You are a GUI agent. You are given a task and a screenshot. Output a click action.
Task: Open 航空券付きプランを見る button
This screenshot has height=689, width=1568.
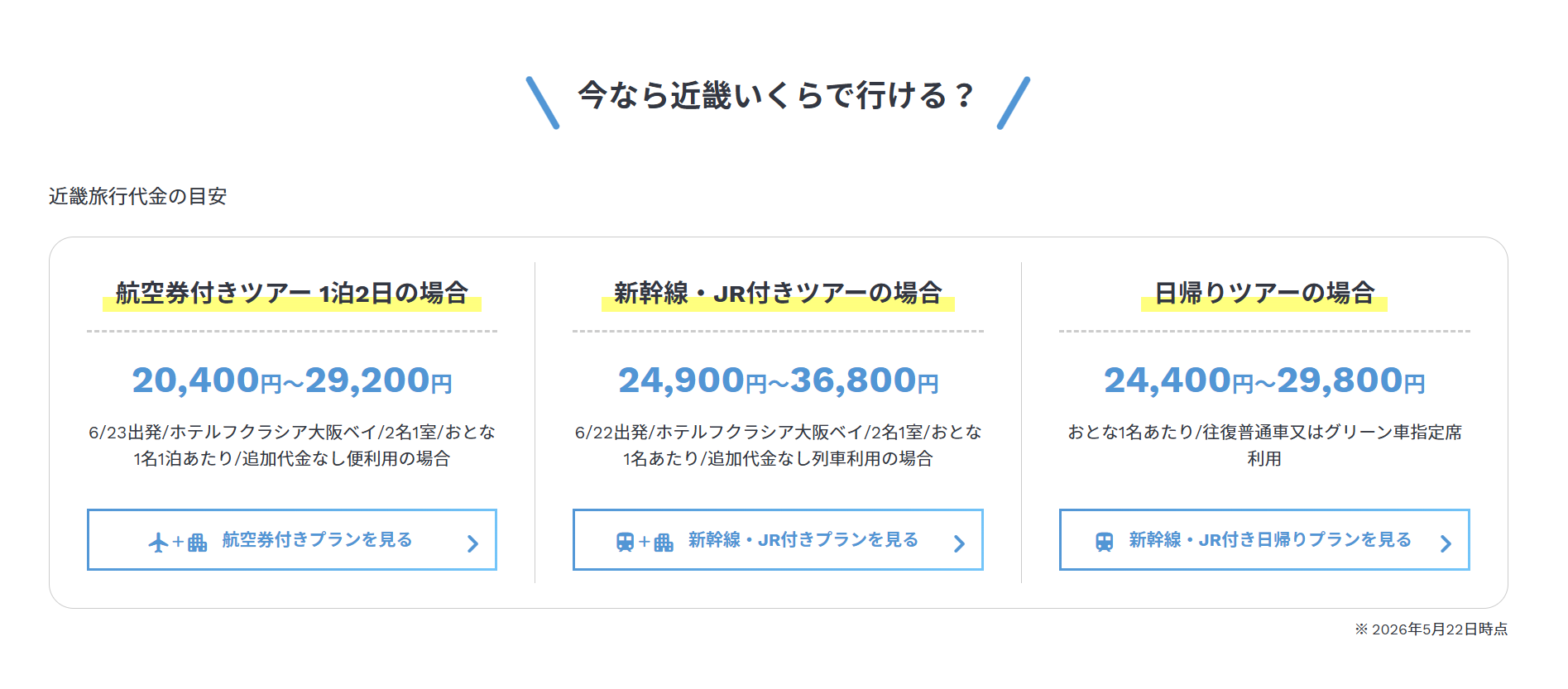[292, 539]
